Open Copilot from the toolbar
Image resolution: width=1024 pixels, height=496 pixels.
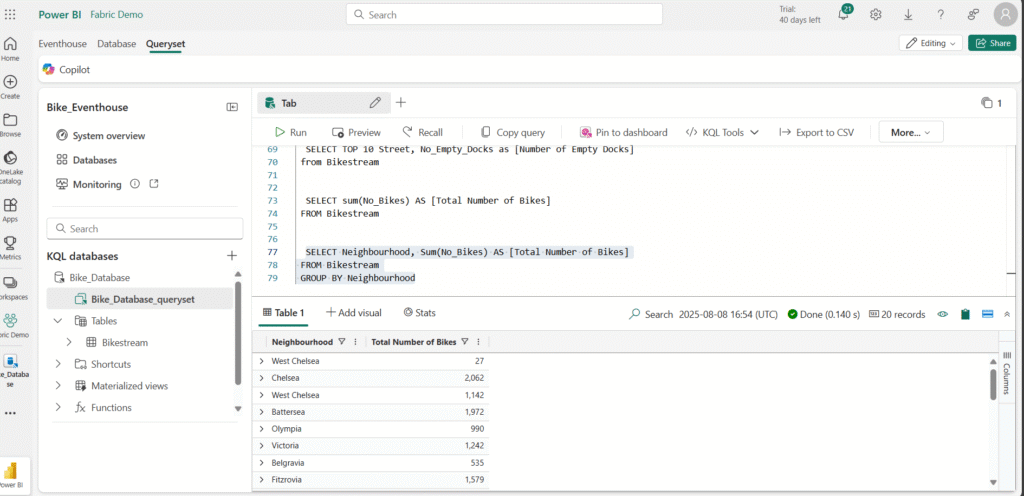coord(67,69)
